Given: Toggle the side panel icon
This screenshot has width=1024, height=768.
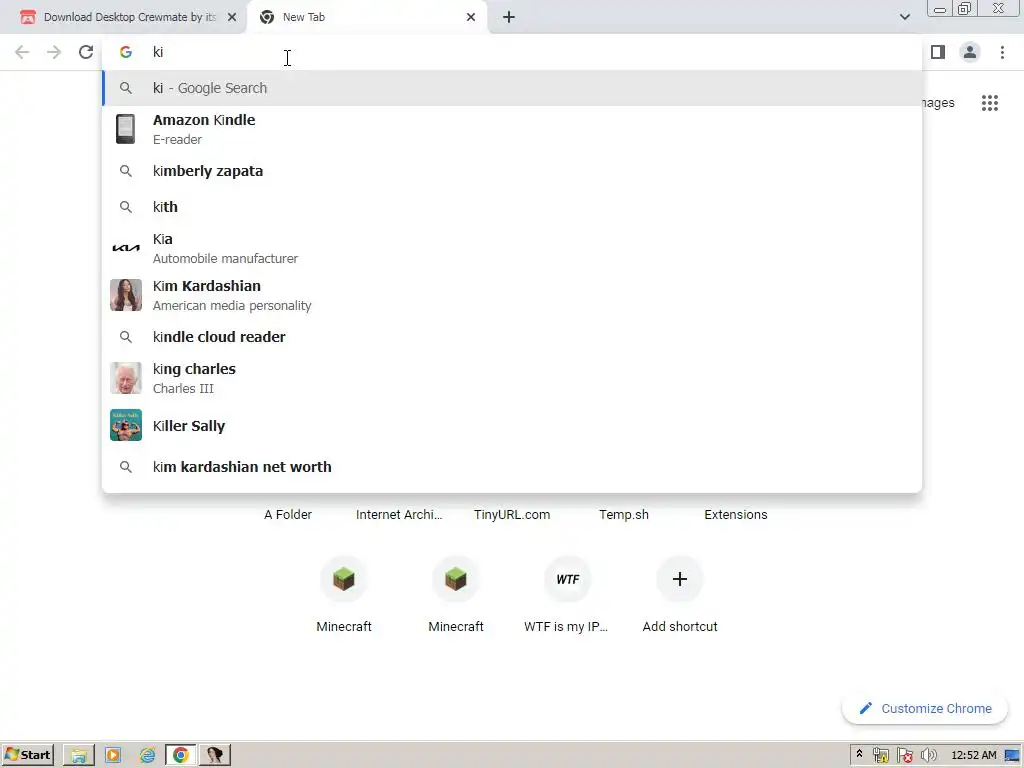Looking at the screenshot, I should 938,52.
